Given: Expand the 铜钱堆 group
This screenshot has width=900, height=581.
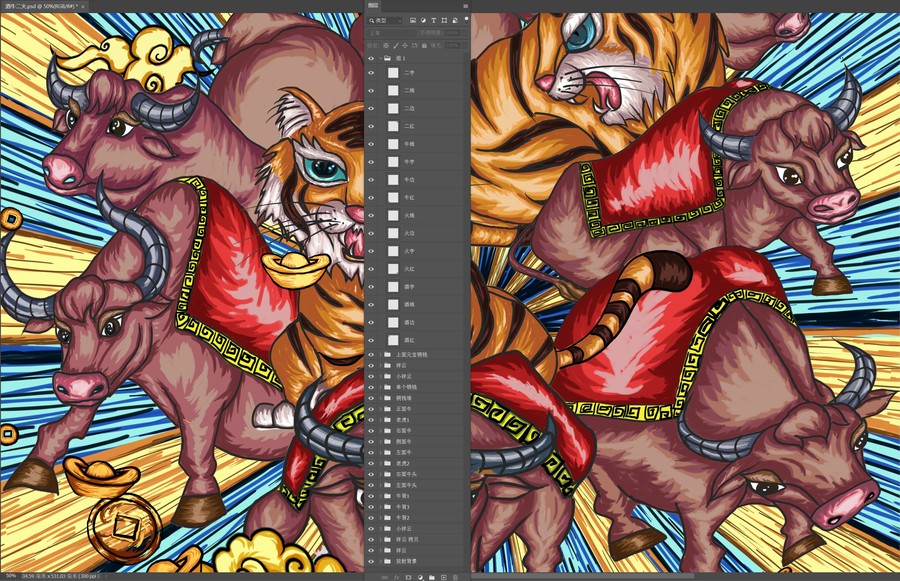Looking at the screenshot, I should point(381,398).
